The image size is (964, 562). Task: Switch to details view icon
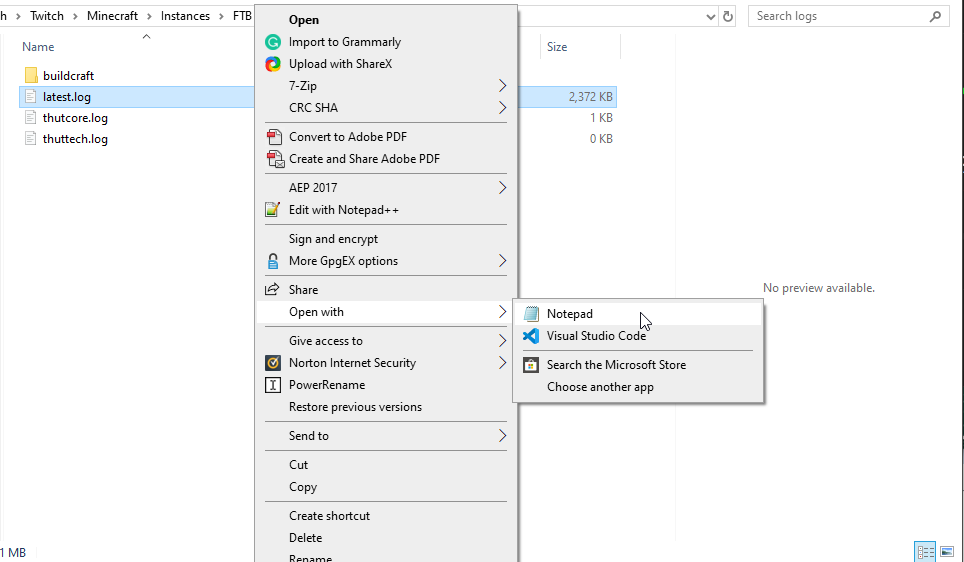(x=925, y=552)
